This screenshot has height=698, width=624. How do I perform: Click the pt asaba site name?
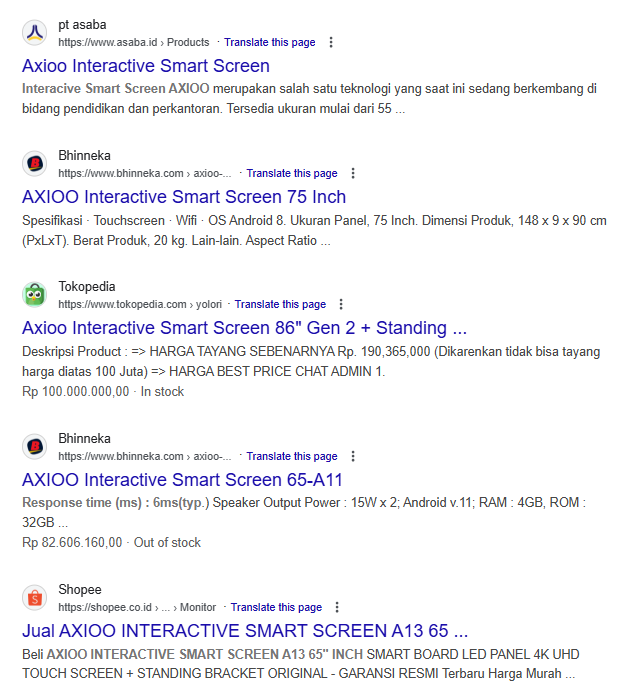click(x=82, y=25)
